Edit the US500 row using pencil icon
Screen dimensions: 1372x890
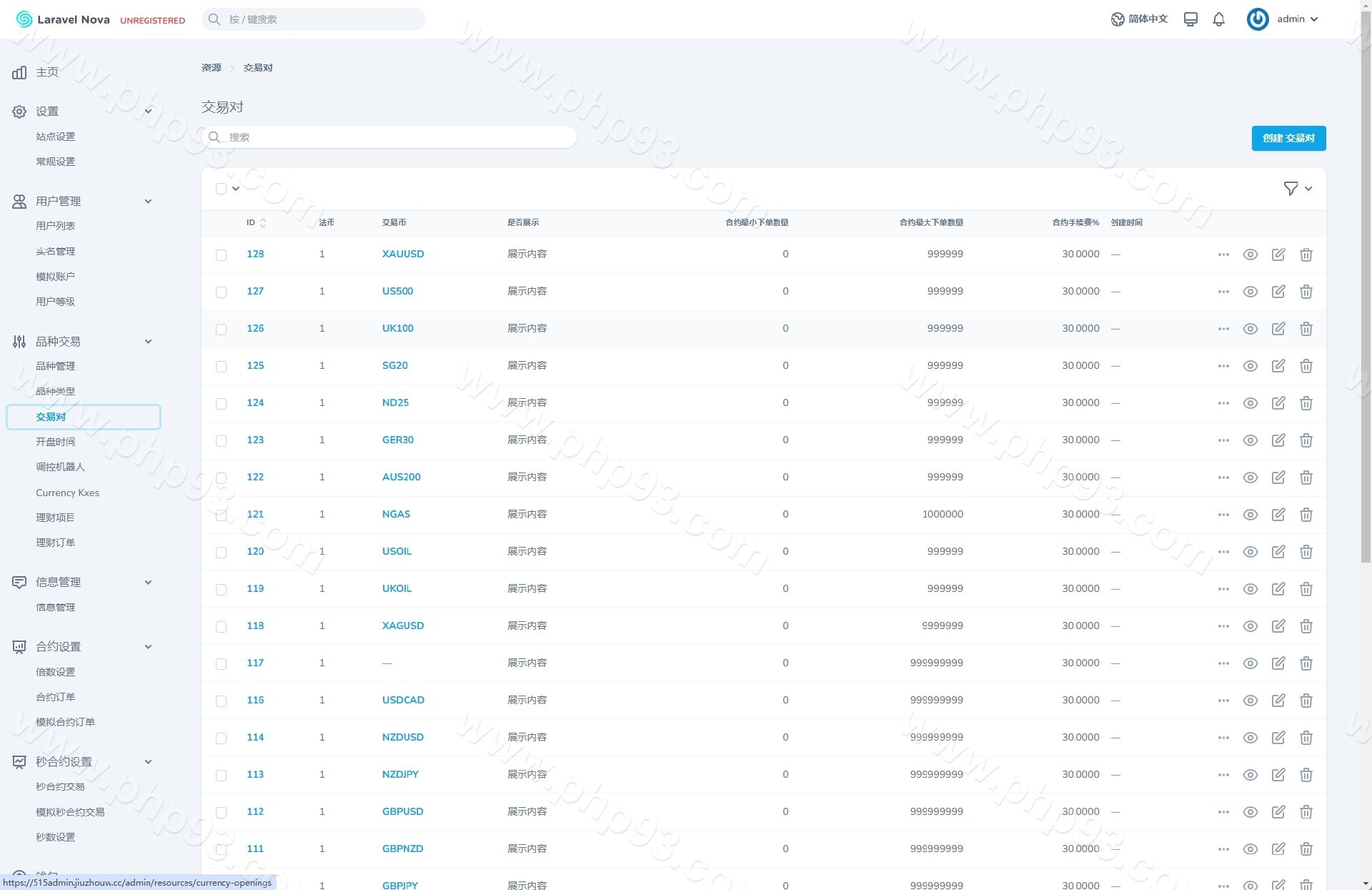coord(1278,292)
